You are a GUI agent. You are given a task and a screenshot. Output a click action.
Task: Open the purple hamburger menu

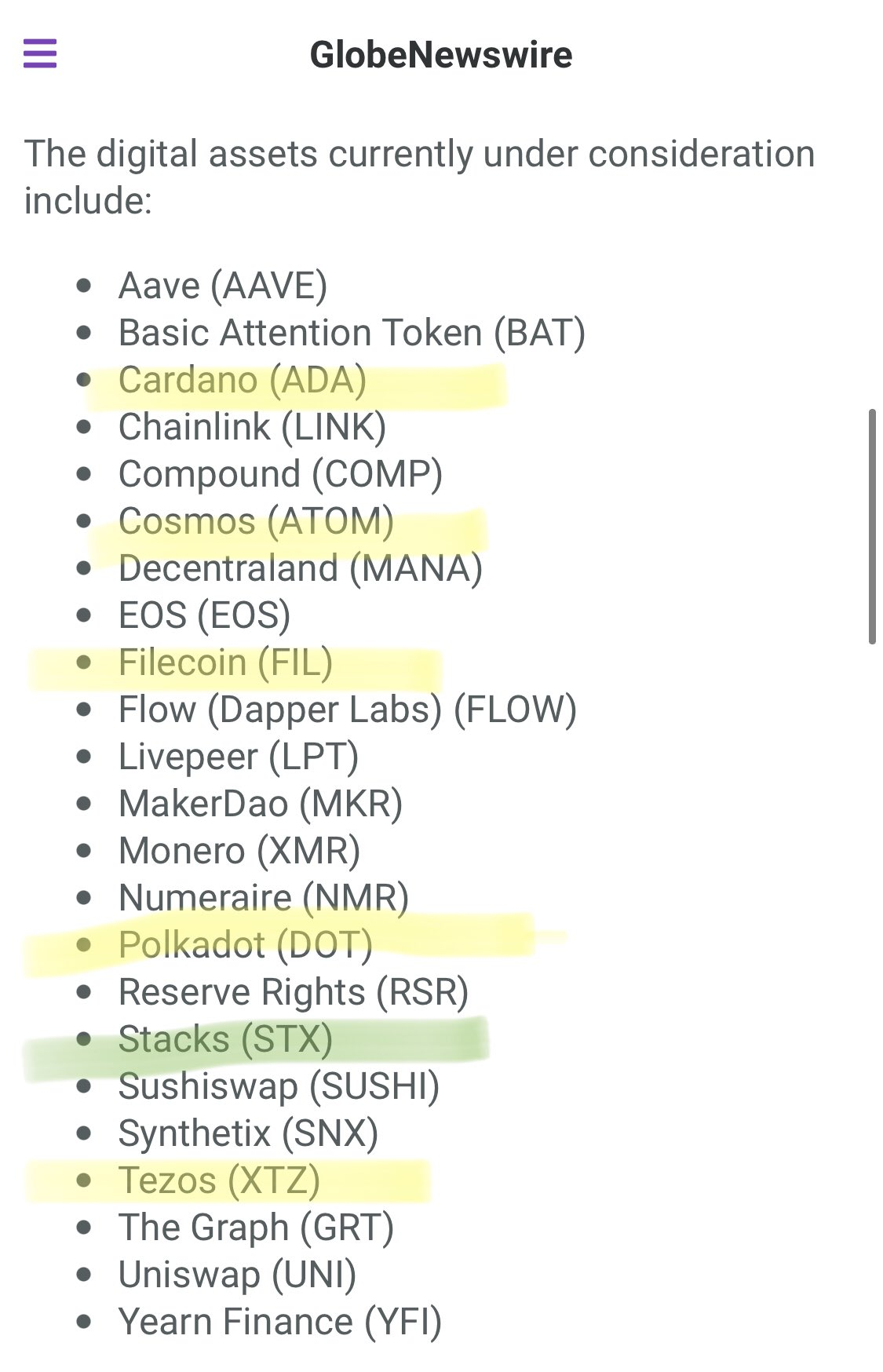pyautogui.click(x=40, y=54)
